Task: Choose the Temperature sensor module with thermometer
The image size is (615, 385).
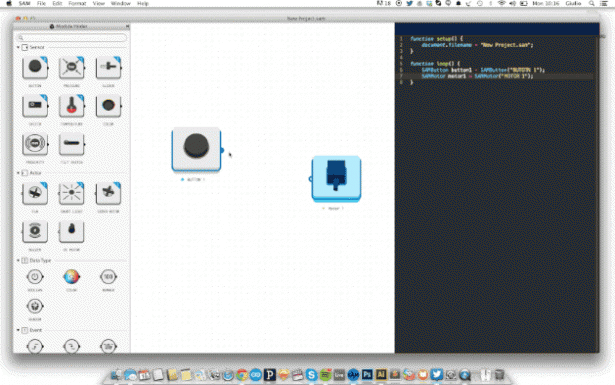Action: [71, 106]
